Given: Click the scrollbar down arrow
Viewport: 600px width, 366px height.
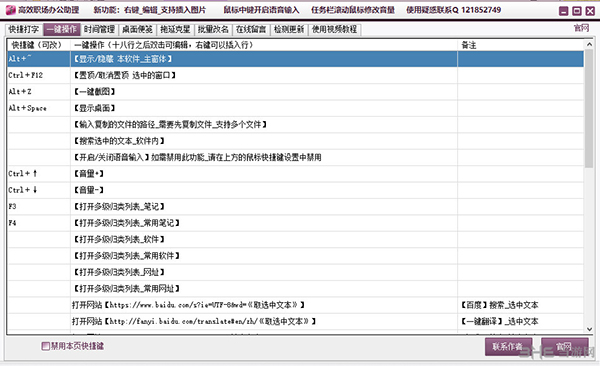Looking at the screenshot, I should 589,329.
